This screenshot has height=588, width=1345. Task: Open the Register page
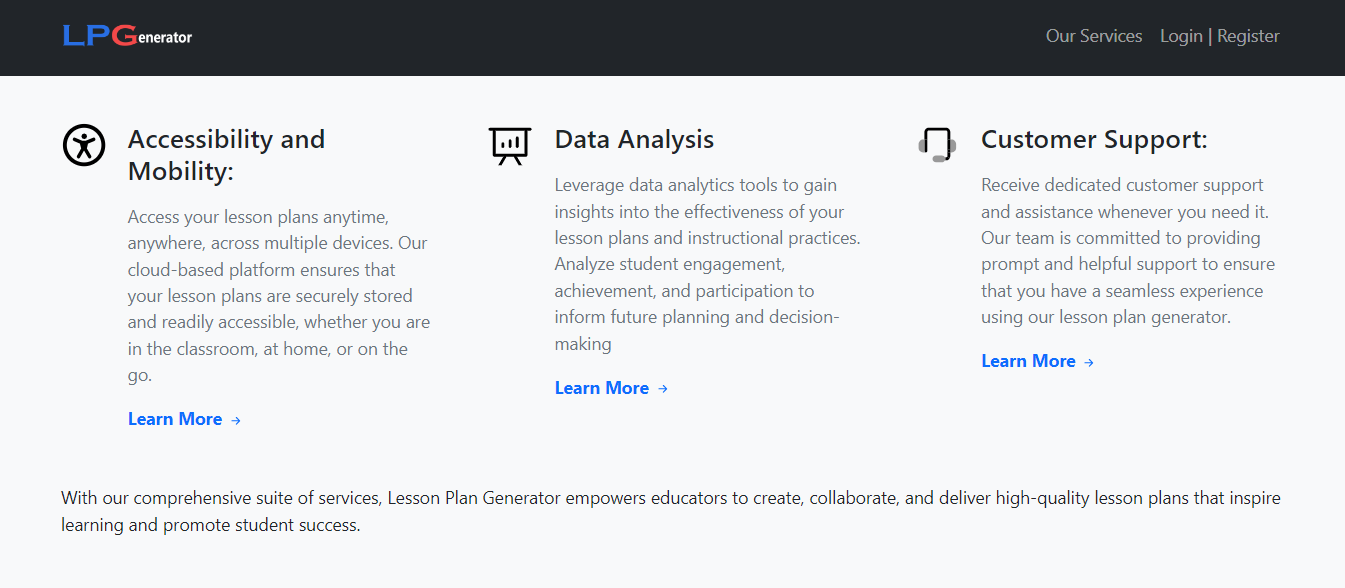pos(1248,36)
